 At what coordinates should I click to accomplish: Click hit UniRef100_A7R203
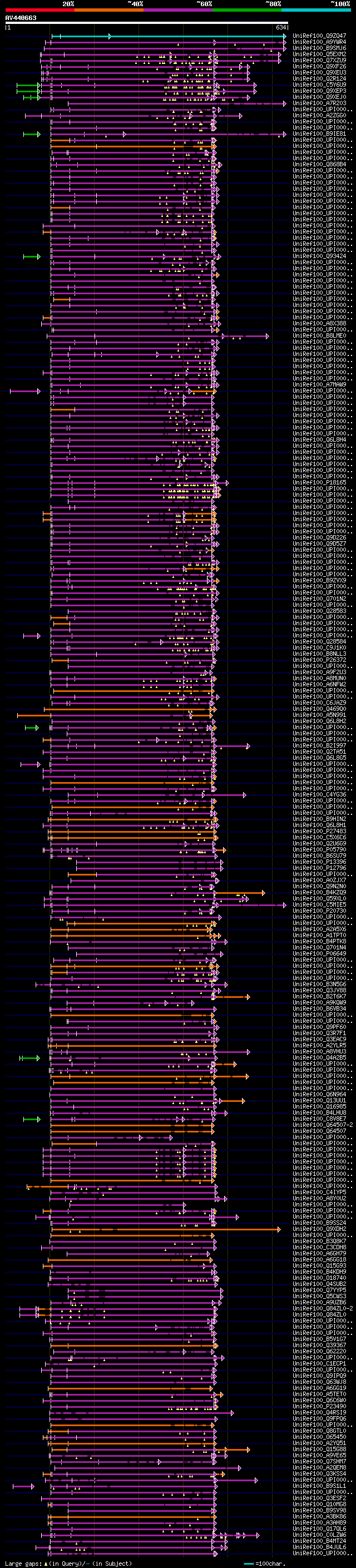coord(319,103)
